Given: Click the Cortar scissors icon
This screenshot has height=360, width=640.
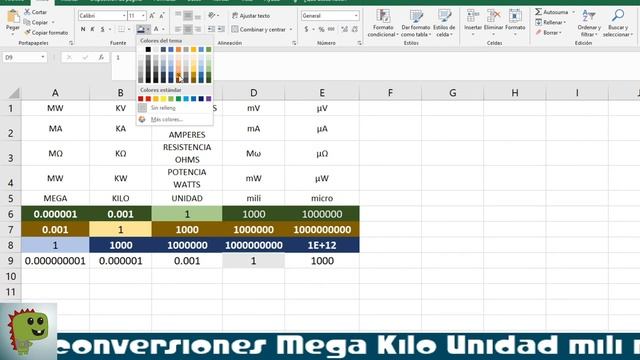Looking at the screenshot, I should [x=27, y=12].
